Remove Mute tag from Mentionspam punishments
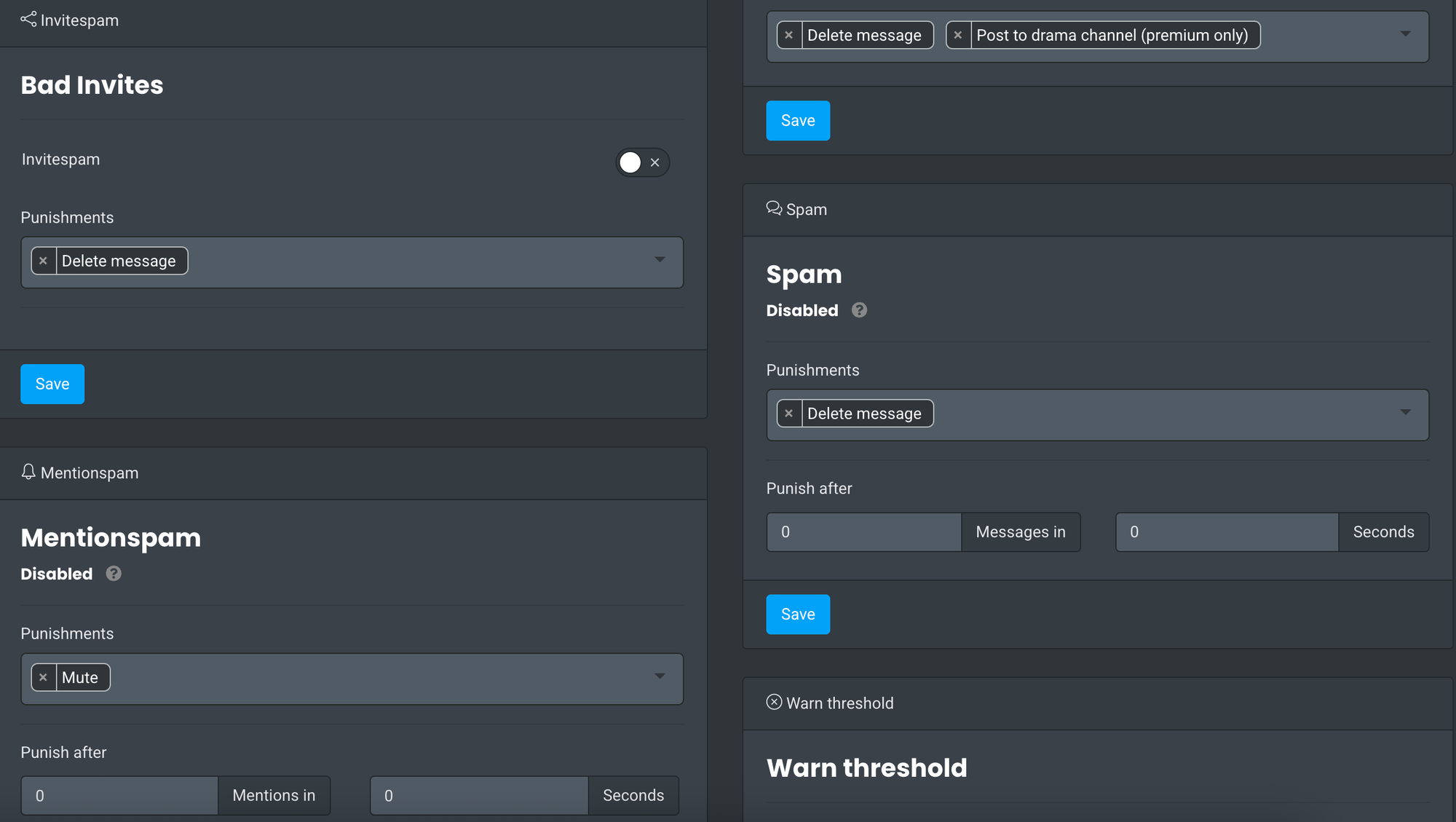Image resolution: width=1456 pixels, height=822 pixels. pos(44,677)
